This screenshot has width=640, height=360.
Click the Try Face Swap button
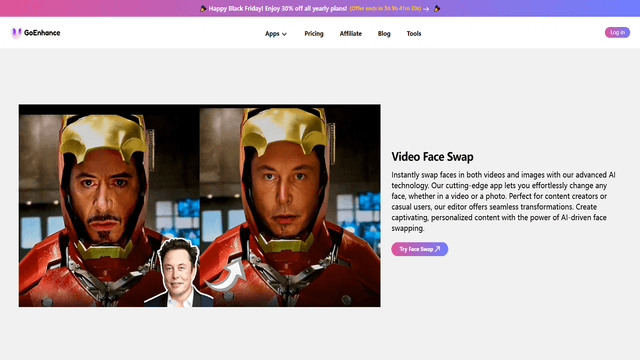pyautogui.click(x=420, y=249)
